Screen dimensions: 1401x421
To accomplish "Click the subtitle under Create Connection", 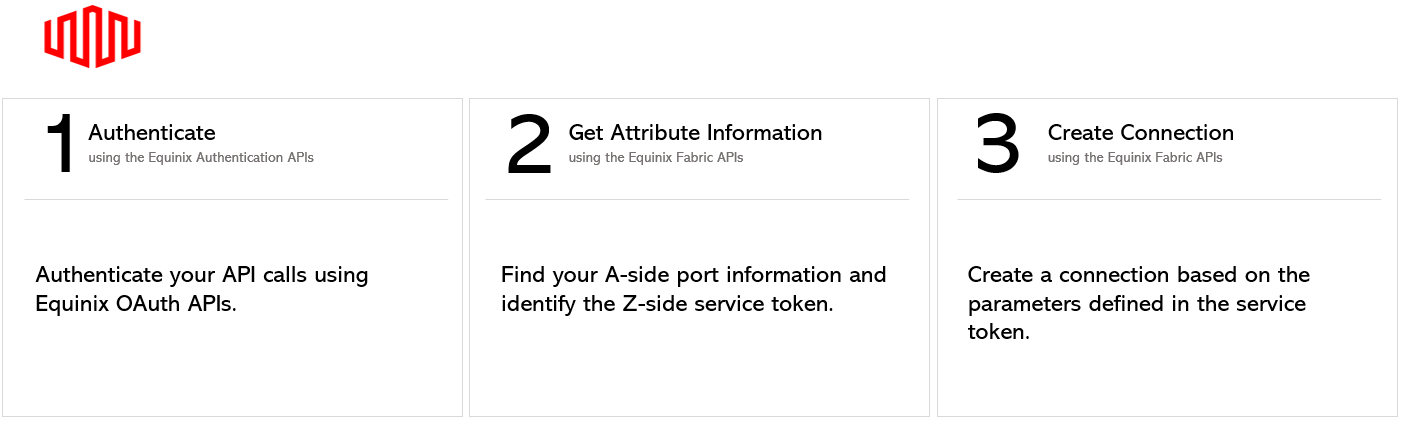I will [x=1135, y=157].
